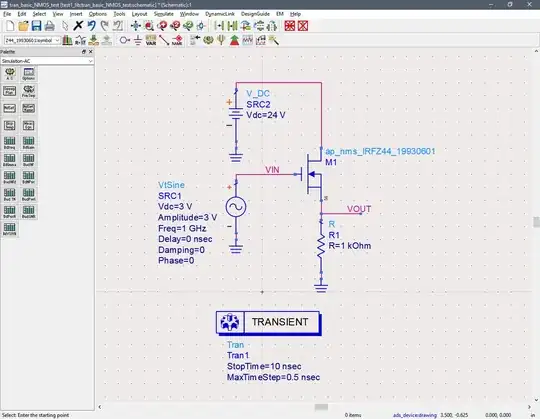Choose the Insert Wire tool
Viewport: 540px width, 419px height.
coord(164,40)
